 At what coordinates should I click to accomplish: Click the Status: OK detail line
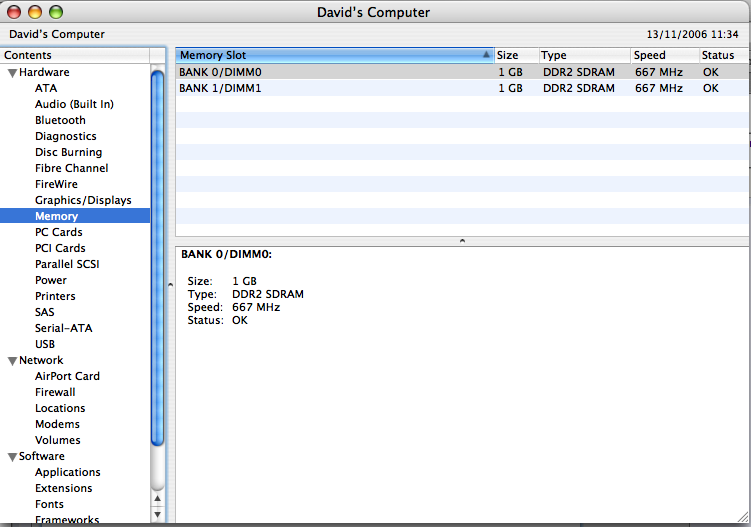[x=217, y=321]
